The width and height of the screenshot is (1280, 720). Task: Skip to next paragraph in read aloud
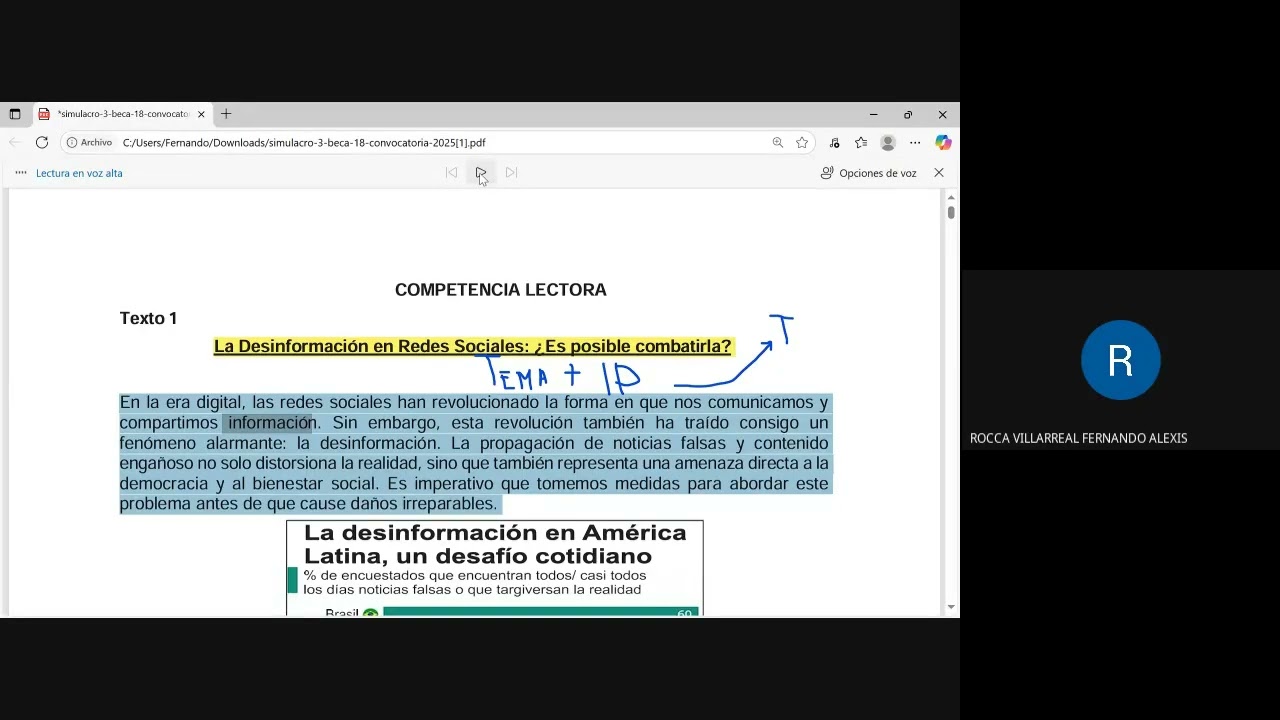(511, 173)
